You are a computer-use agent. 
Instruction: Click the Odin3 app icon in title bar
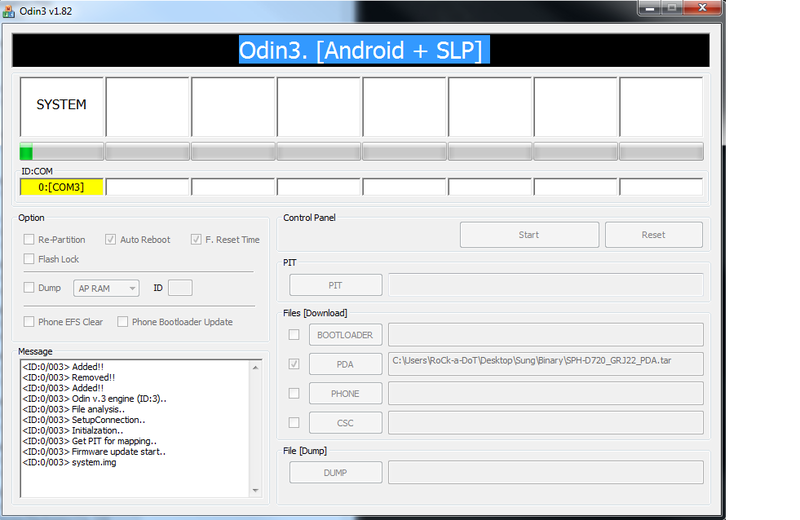pyautogui.click(x=9, y=11)
